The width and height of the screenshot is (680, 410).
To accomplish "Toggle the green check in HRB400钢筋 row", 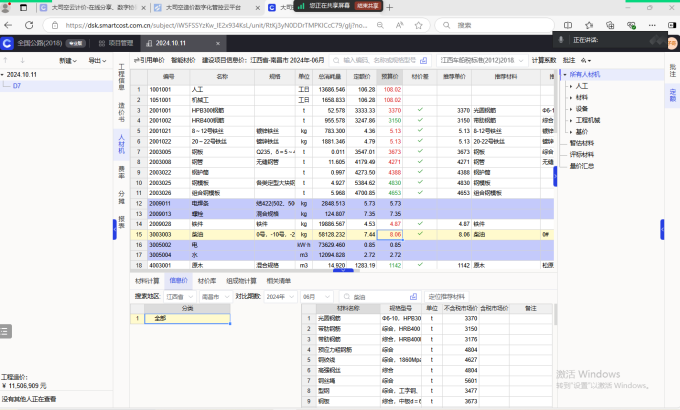I will (420, 119).
